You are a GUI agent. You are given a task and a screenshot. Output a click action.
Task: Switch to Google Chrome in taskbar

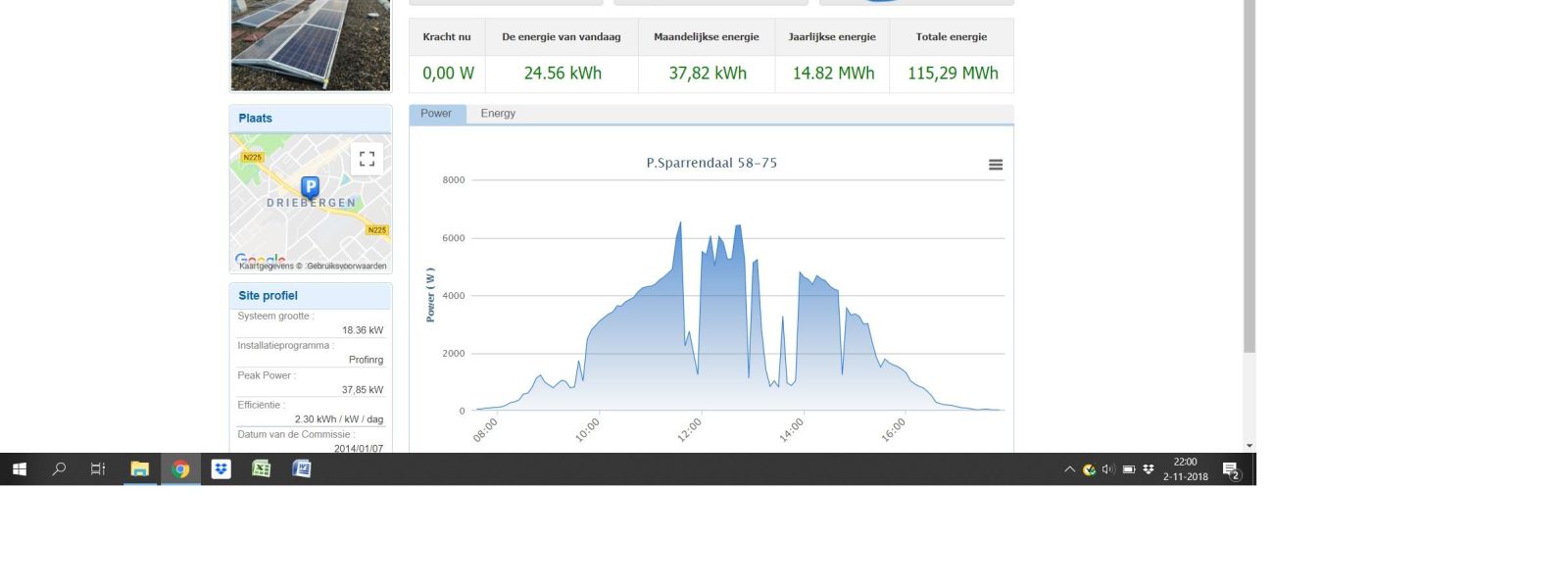(x=180, y=469)
